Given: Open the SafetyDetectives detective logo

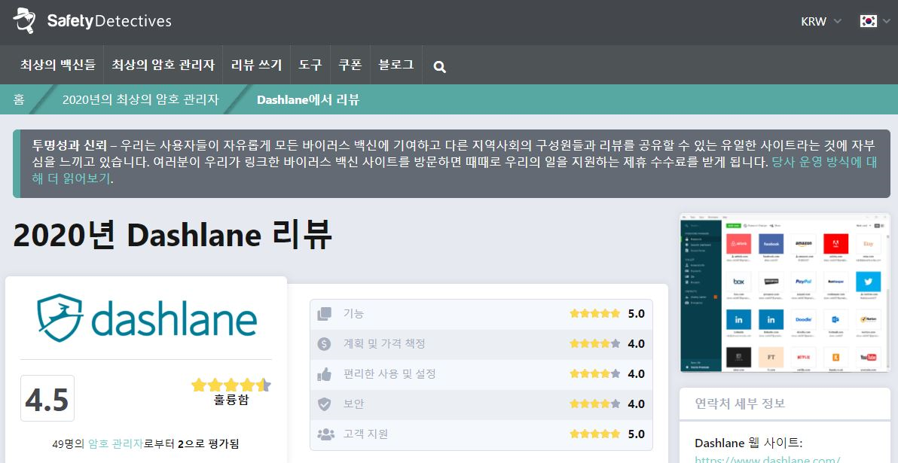Looking at the screenshot, I should tap(93, 21).
